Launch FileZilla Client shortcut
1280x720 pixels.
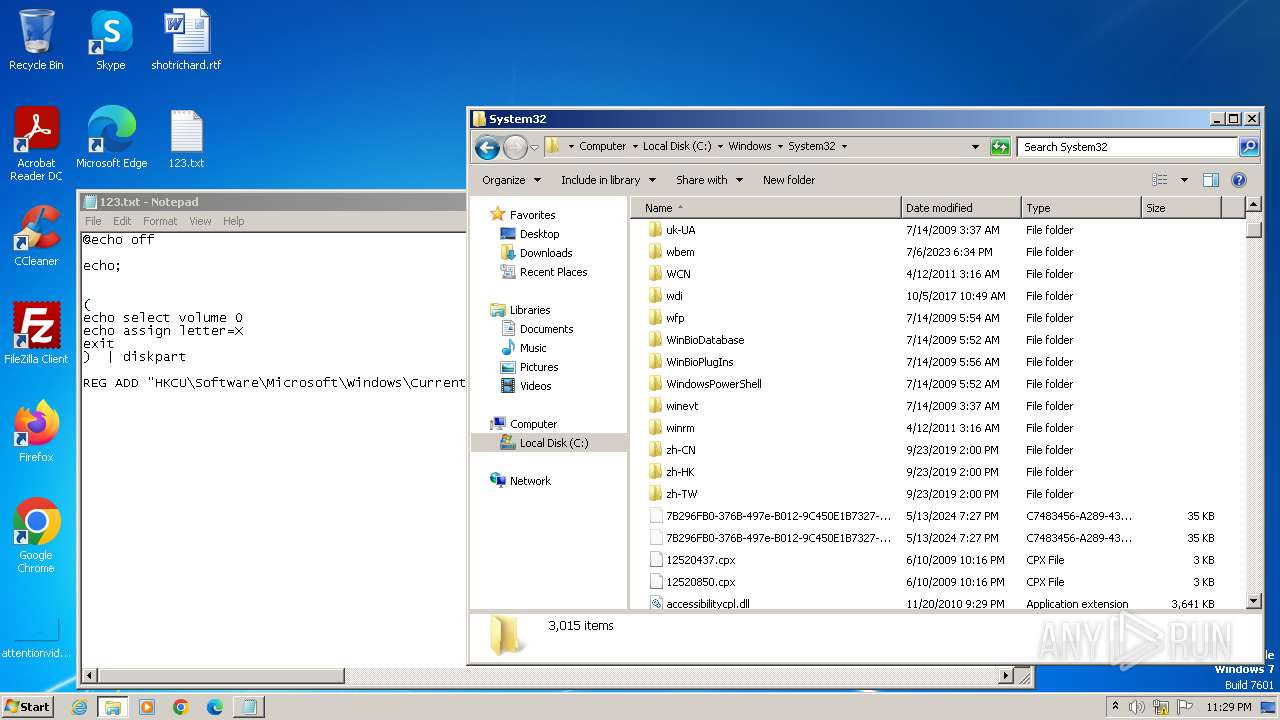36,334
